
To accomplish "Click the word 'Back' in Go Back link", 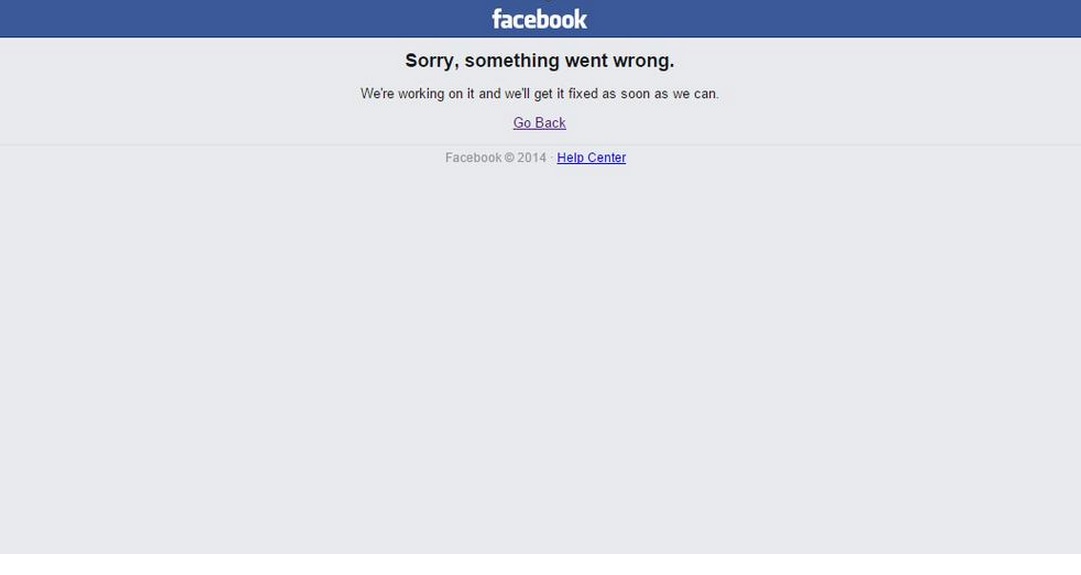I will 550,123.
